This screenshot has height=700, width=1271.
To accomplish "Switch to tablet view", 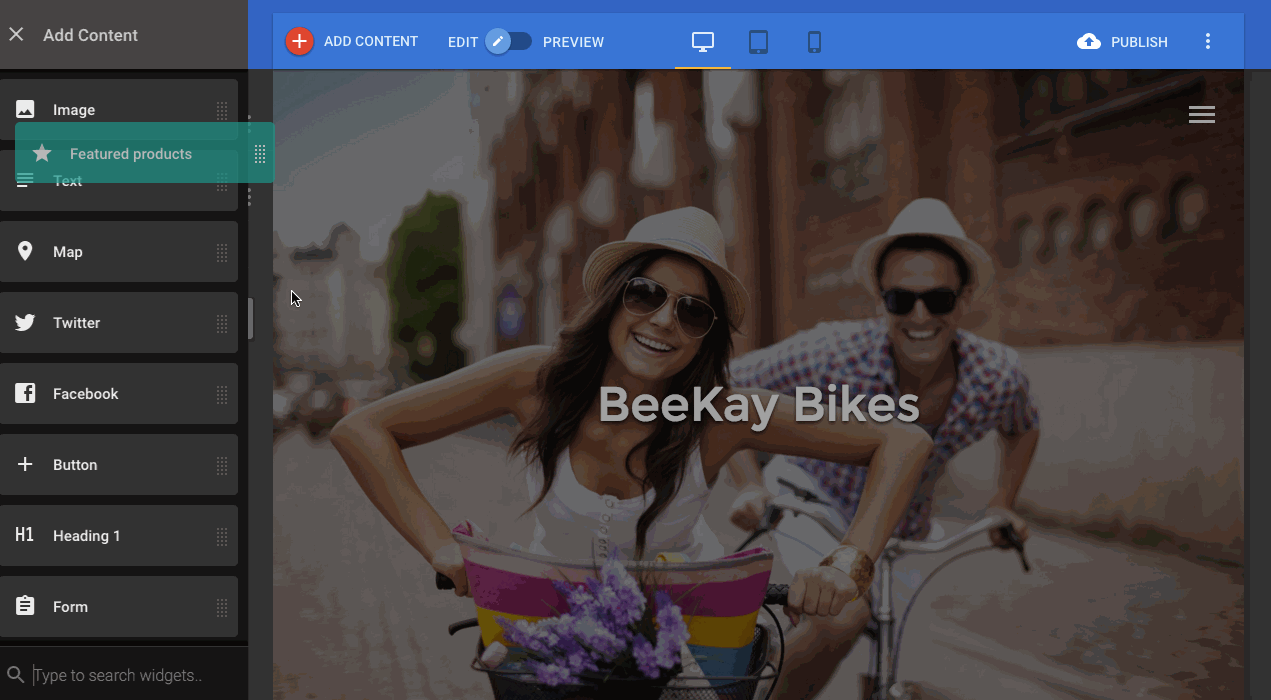I will pyautogui.click(x=759, y=42).
